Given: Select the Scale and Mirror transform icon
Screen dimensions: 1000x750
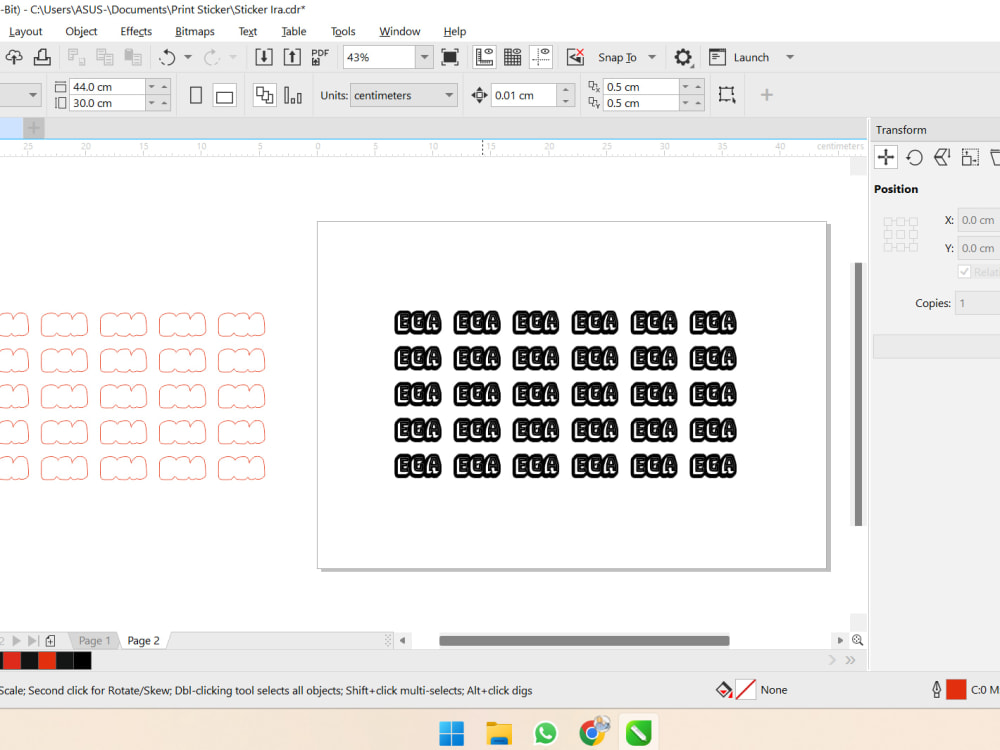Looking at the screenshot, I should [942, 157].
